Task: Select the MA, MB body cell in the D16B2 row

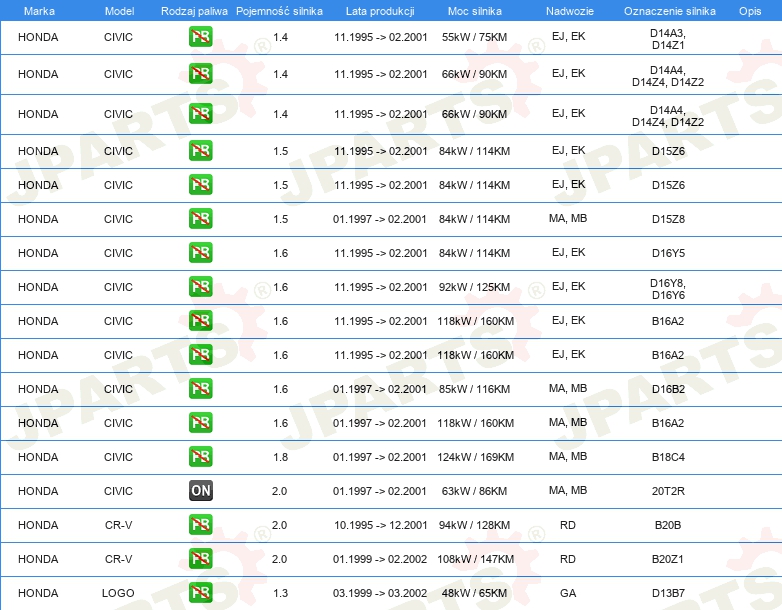Action: click(568, 389)
